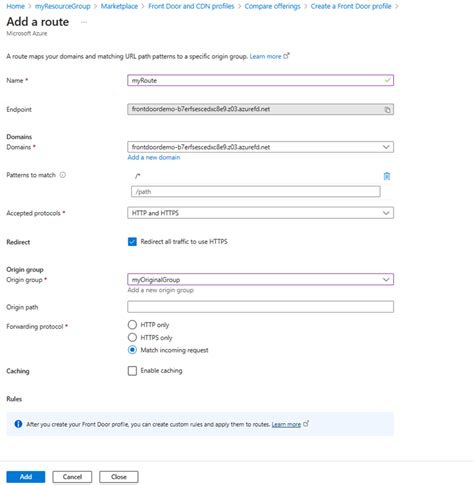Choose HTTPS only forwarding protocol
Screen dimensions: 474x485
(132, 337)
